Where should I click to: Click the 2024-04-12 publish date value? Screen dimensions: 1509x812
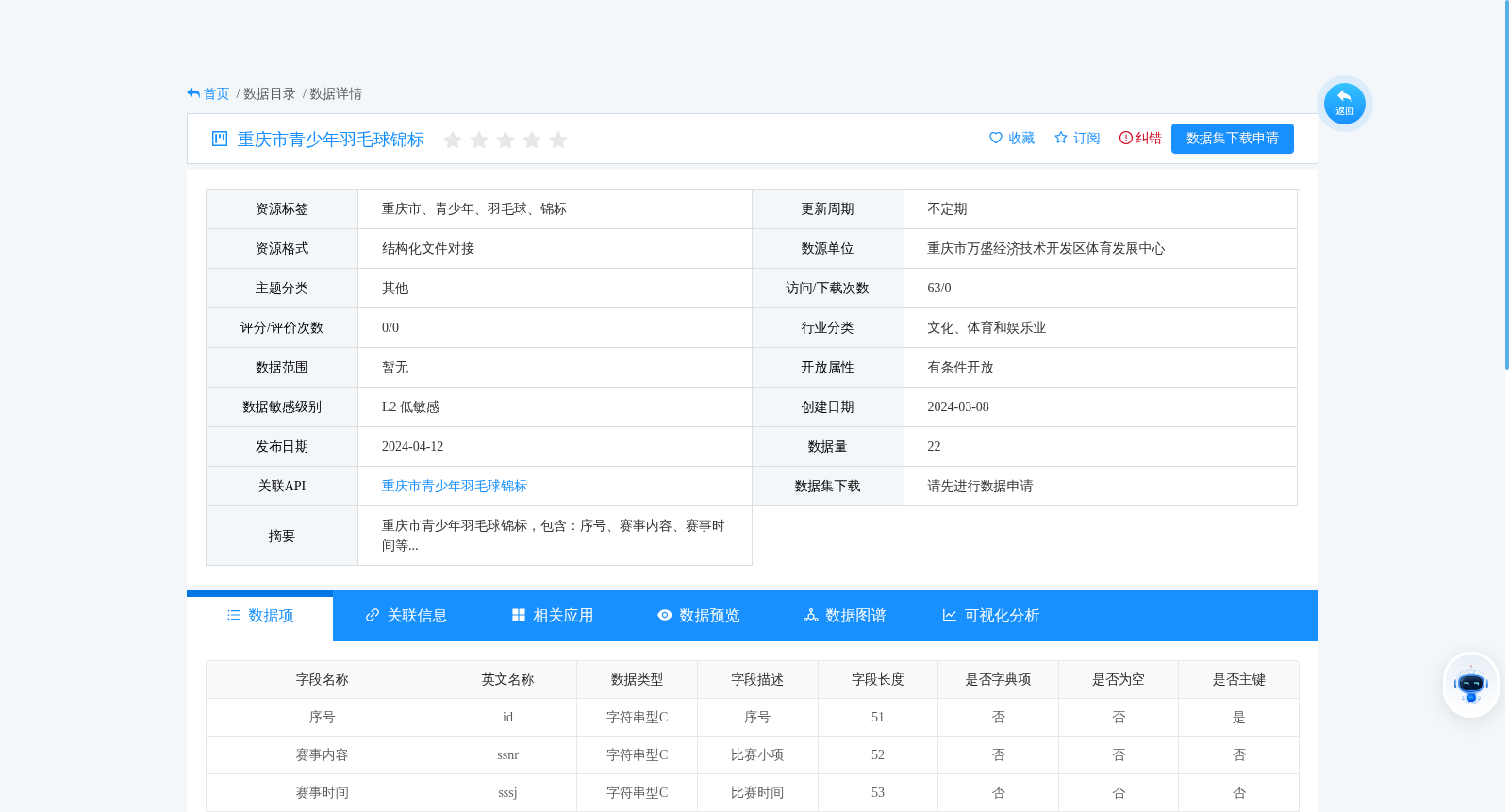coord(412,447)
